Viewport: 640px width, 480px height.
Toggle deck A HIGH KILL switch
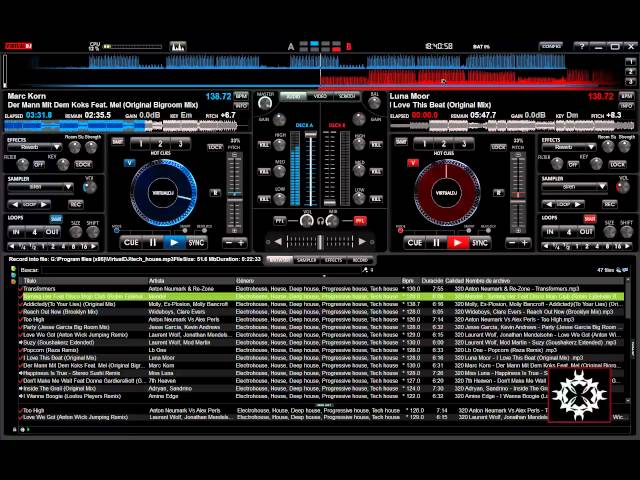[x=264, y=145]
